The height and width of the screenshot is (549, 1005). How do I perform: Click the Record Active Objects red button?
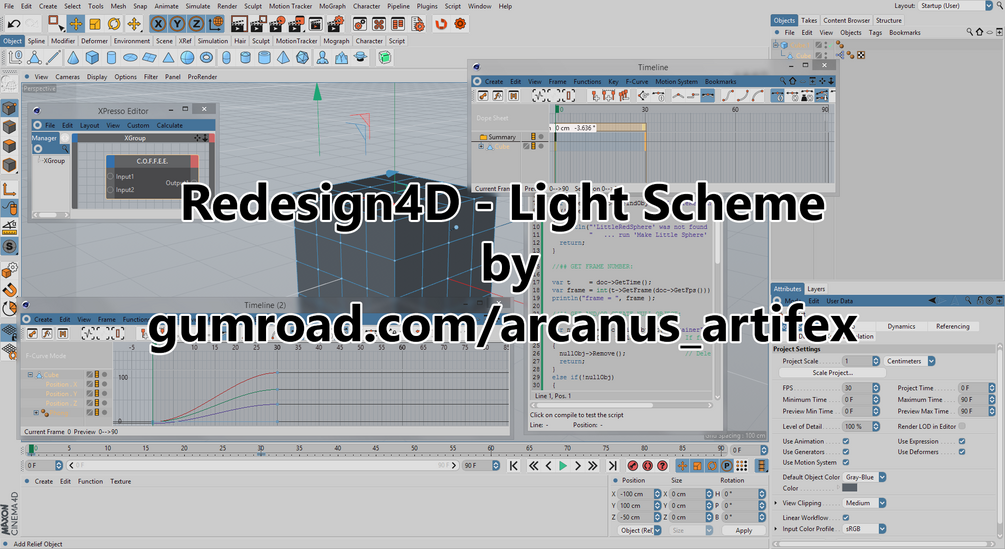[x=633, y=466]
